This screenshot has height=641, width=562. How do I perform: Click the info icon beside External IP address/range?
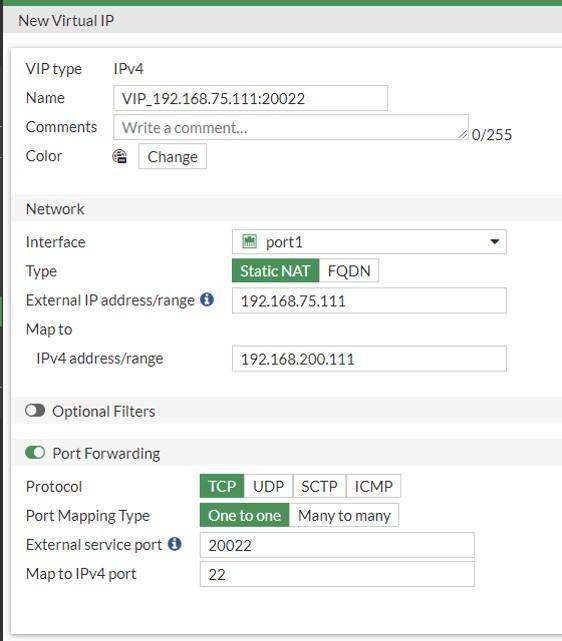pyautogui.click(x=207, y=300)
